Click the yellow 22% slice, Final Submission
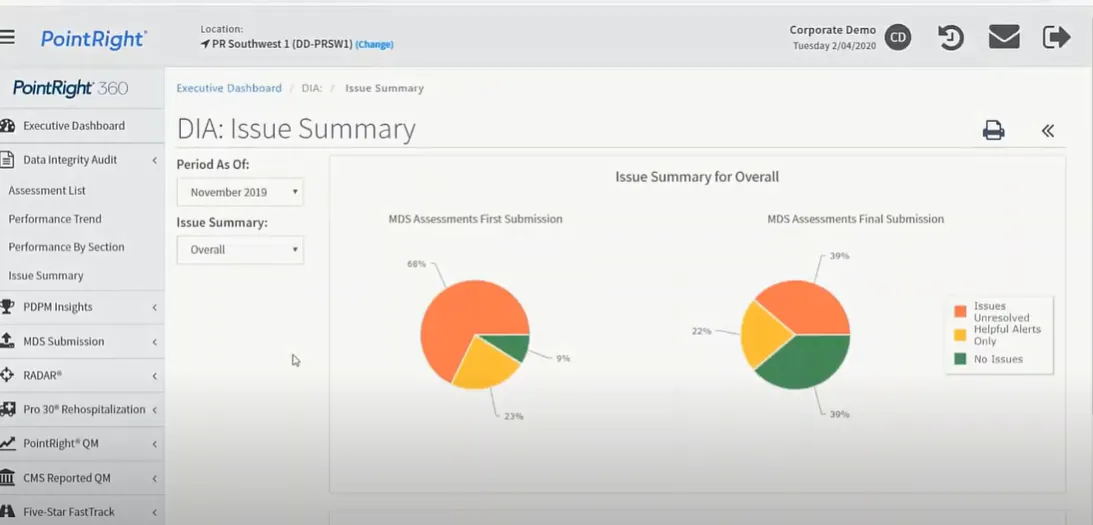The width and height of the screenshot is (1093, 525). 763,336
